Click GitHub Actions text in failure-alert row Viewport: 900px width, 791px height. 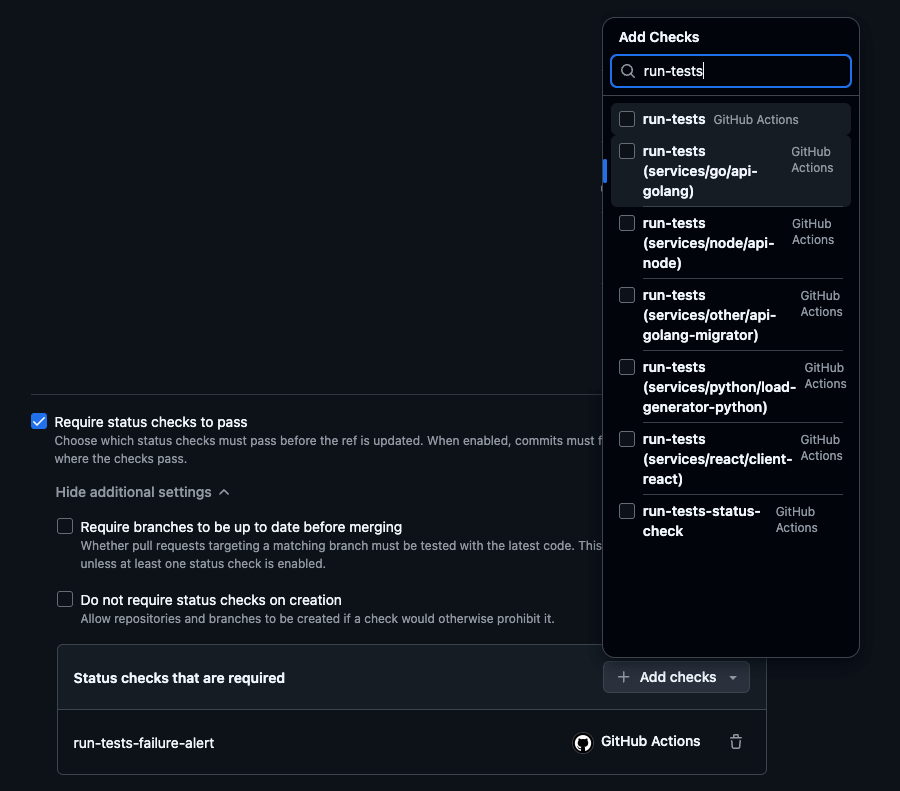tap(650, 742)
